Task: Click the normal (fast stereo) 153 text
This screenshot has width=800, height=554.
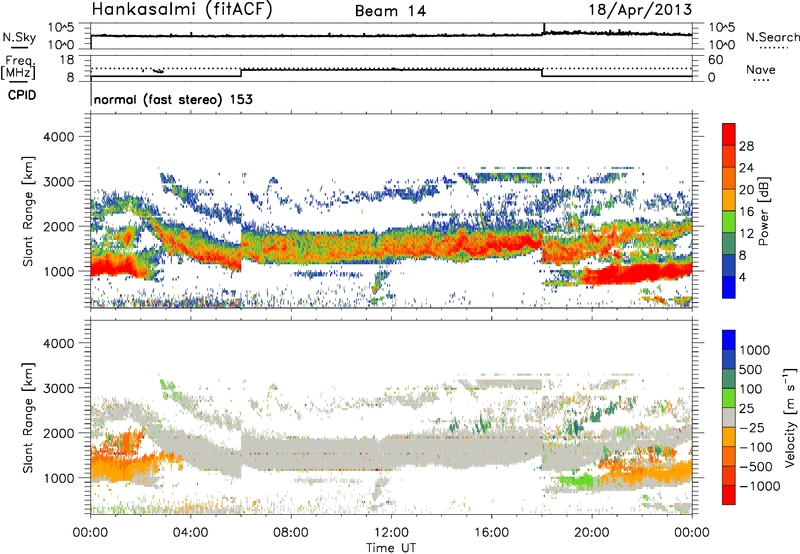Action: pyautogui.click(x=173, y=100)
